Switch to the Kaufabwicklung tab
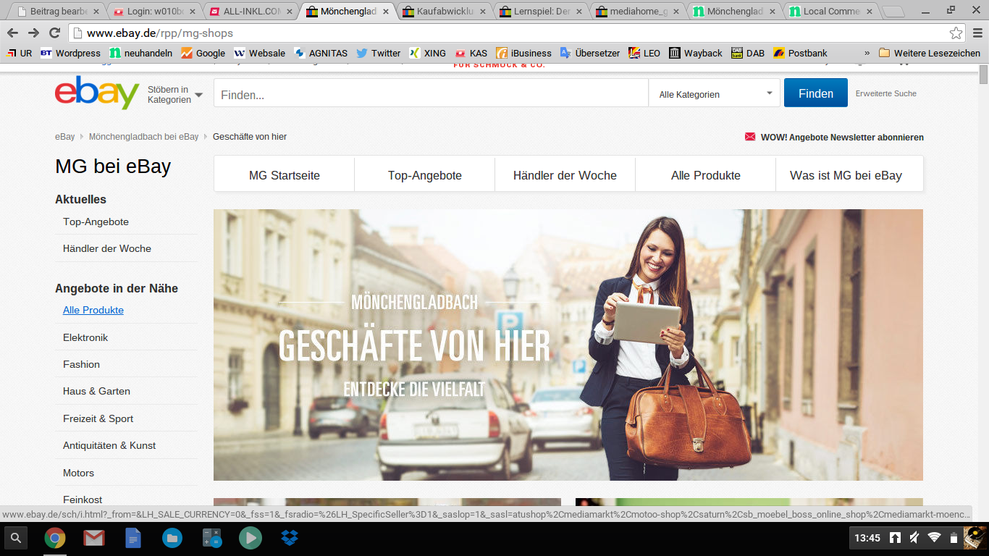The width and height of the screenshot is (989, 556). click(x=445, y=11)
